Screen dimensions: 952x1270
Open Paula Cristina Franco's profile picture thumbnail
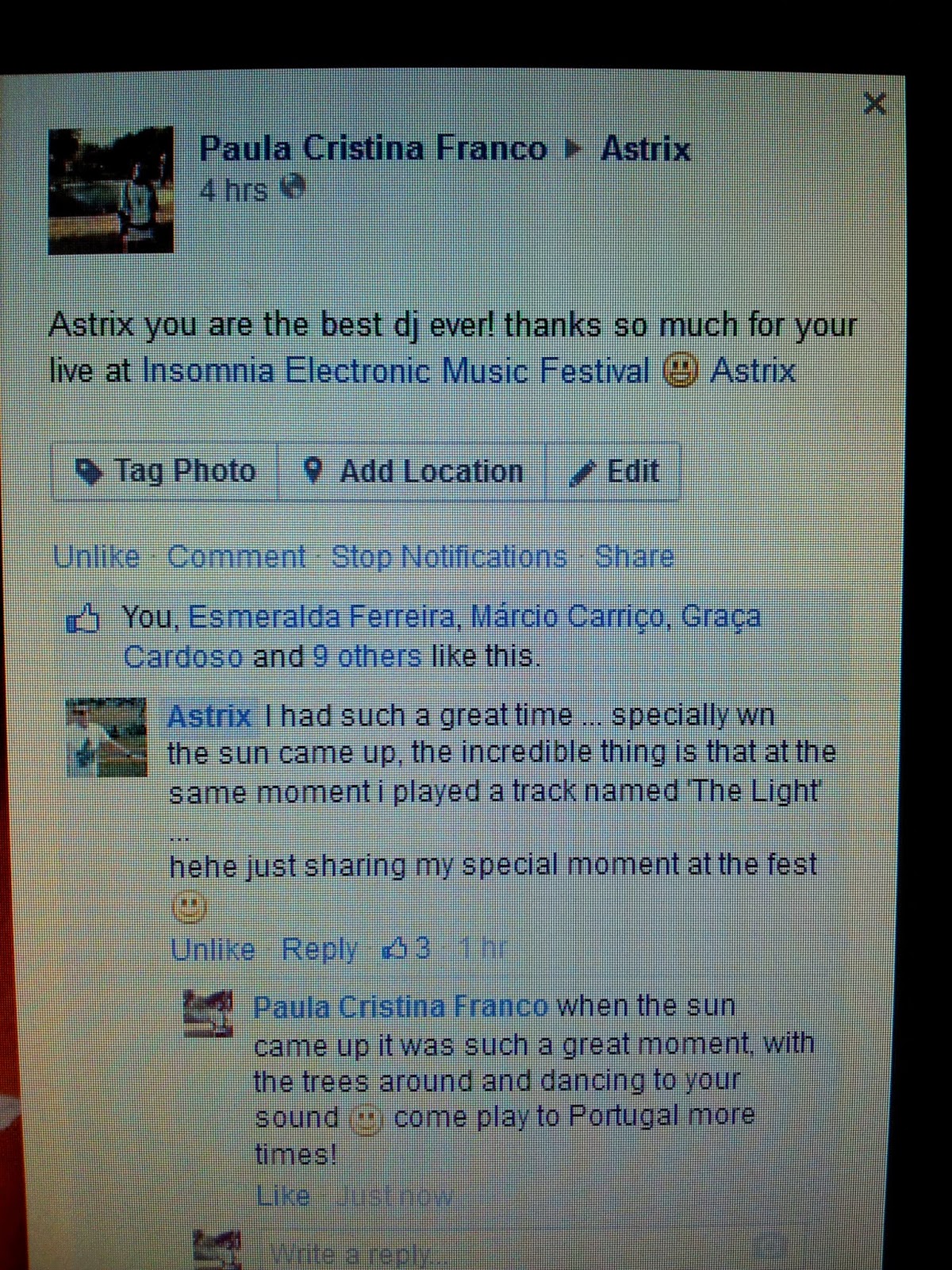(x=111, y=190)
